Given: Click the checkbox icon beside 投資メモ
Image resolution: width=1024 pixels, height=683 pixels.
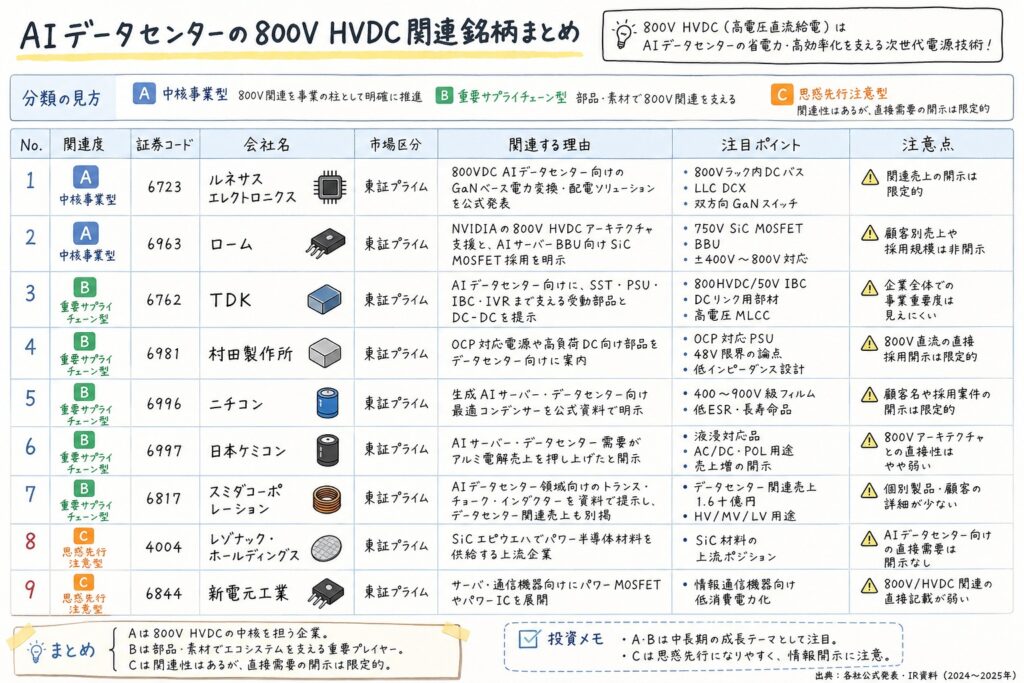Looking at the screenshot, I should pos(528,639).
